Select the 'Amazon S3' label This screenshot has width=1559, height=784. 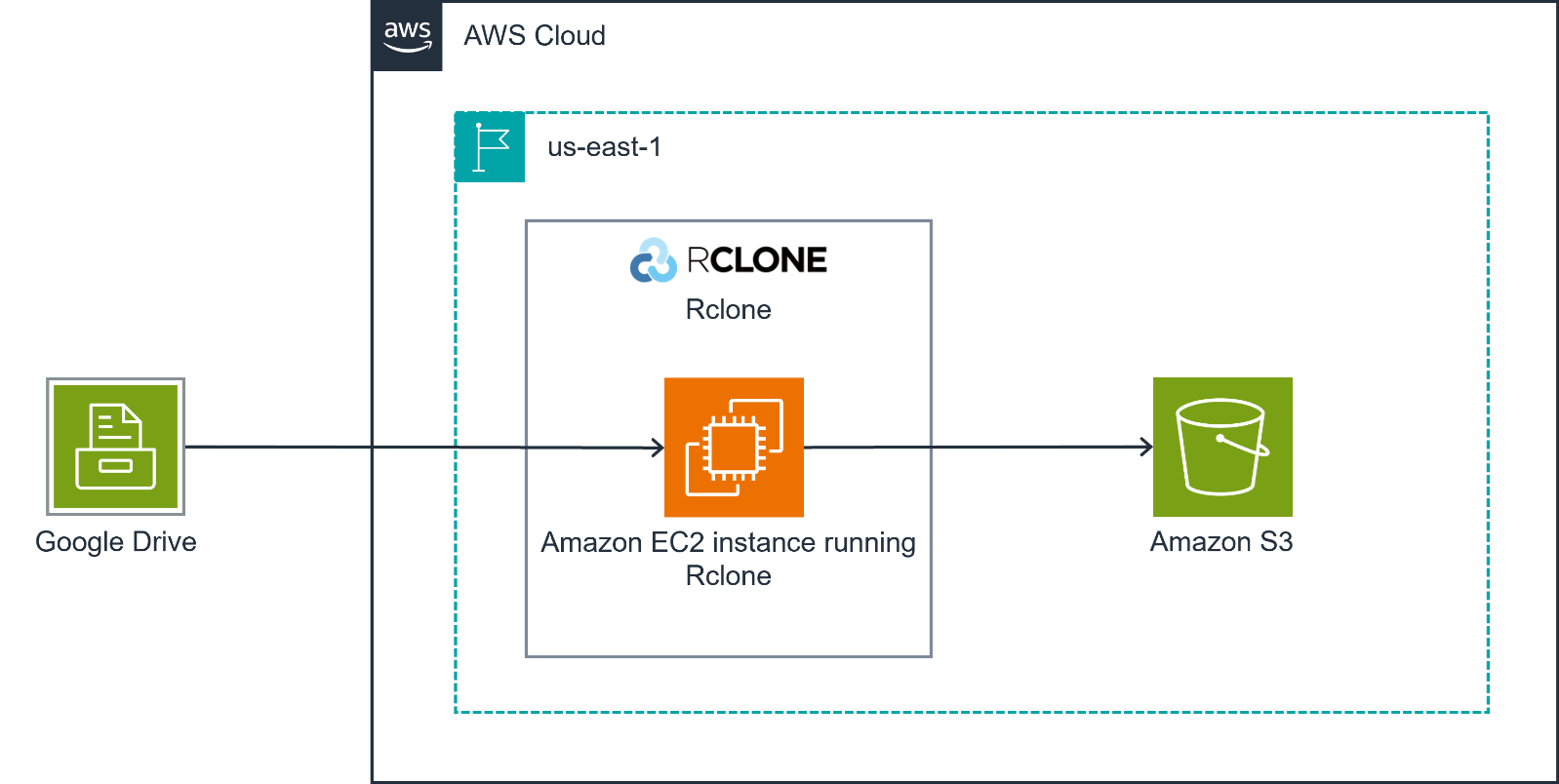pos(1221,542)
